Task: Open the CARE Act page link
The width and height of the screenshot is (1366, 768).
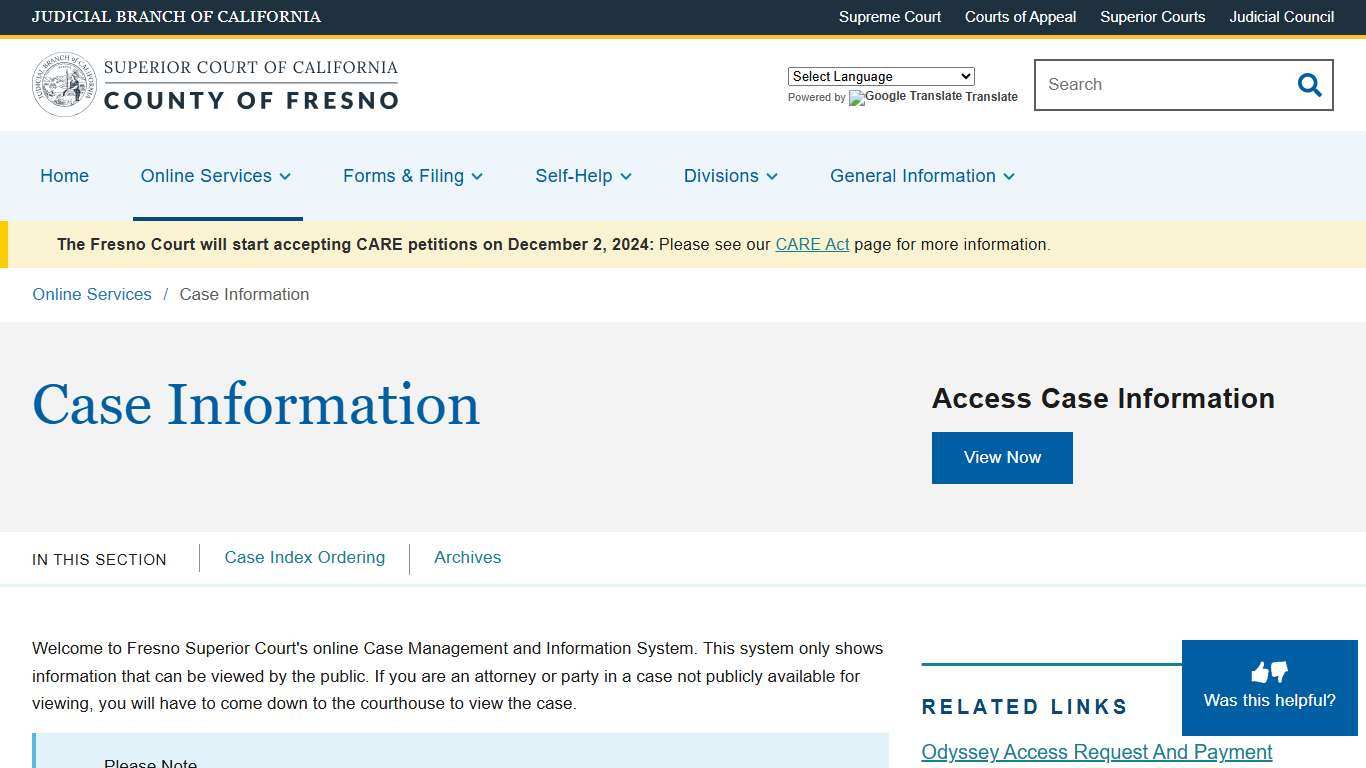Action: click(x=812, y=244)
